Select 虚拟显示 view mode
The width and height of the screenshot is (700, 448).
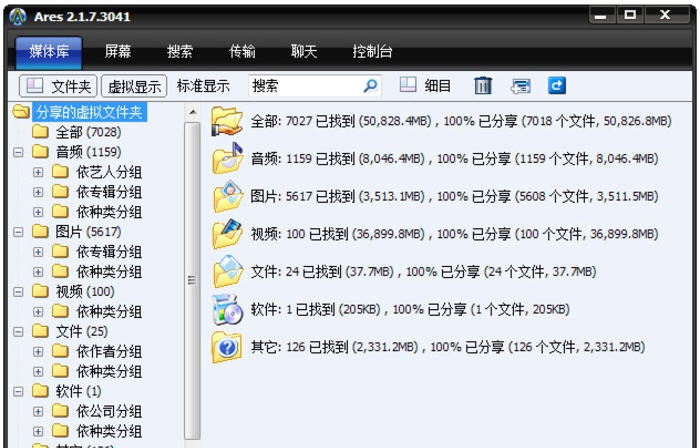point(134,86)
